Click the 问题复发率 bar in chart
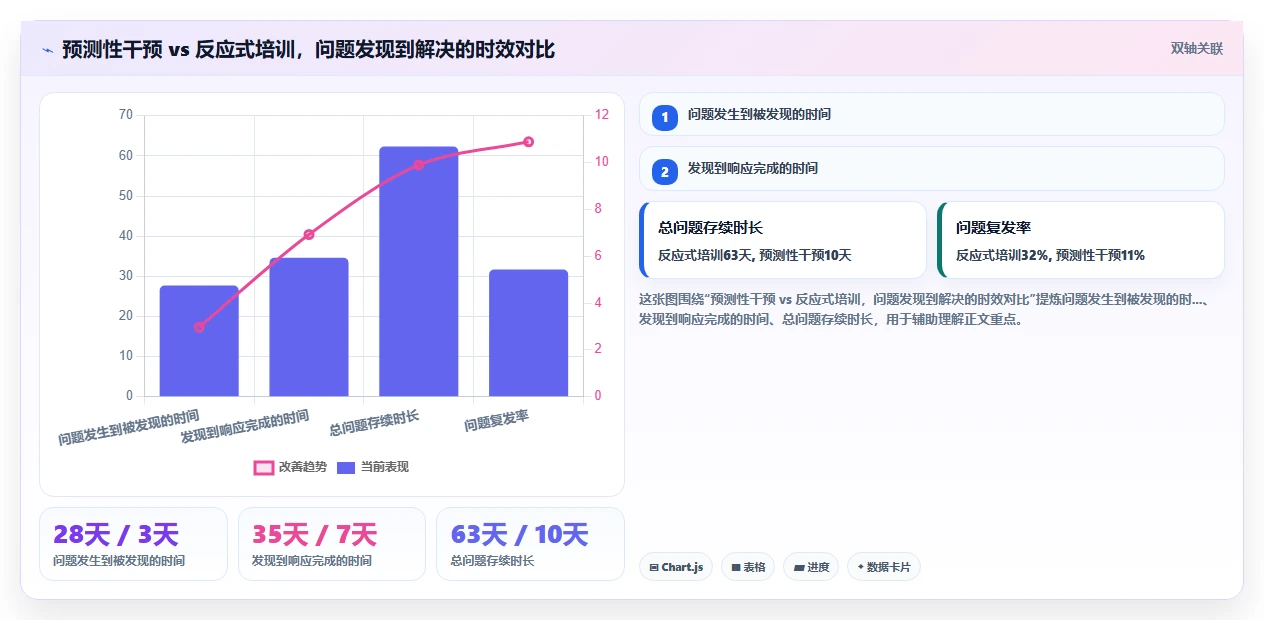Viewport: 1264px width, 620px height. (x=528, y=333)
